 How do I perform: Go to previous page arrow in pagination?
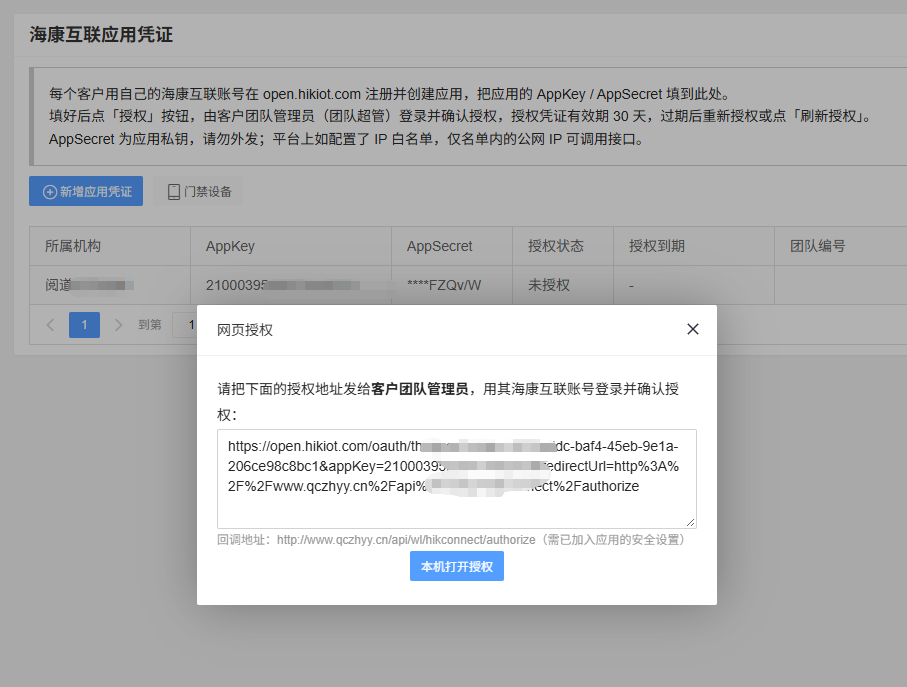50,325
